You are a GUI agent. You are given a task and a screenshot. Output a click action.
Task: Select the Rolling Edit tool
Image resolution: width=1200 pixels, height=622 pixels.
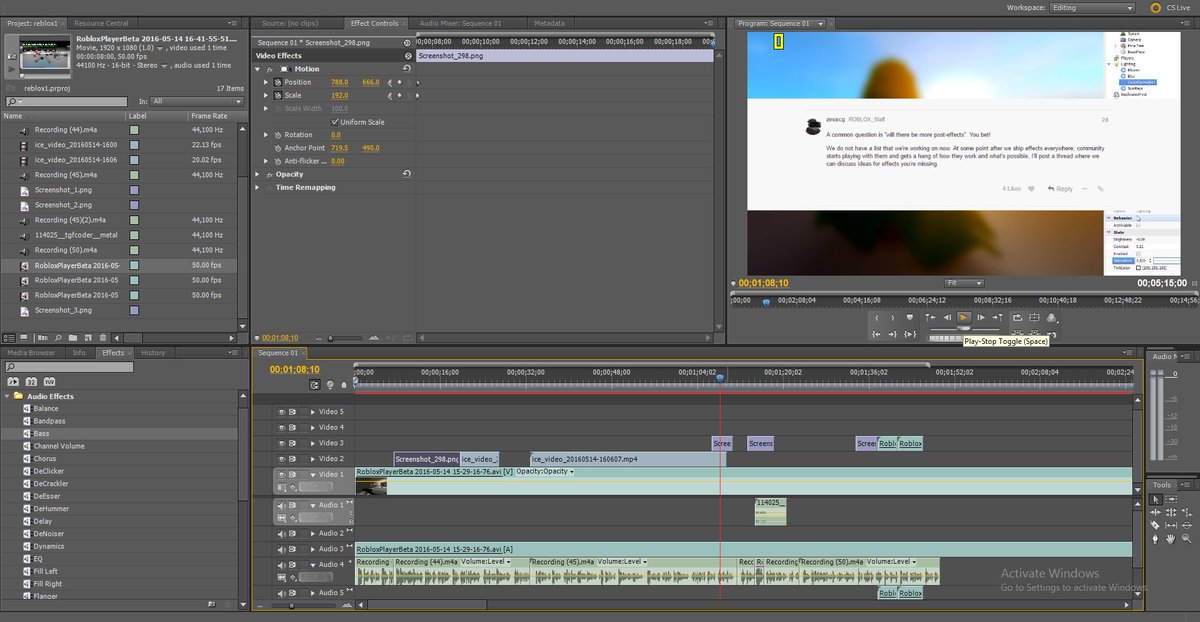(x=1171, y=513)
